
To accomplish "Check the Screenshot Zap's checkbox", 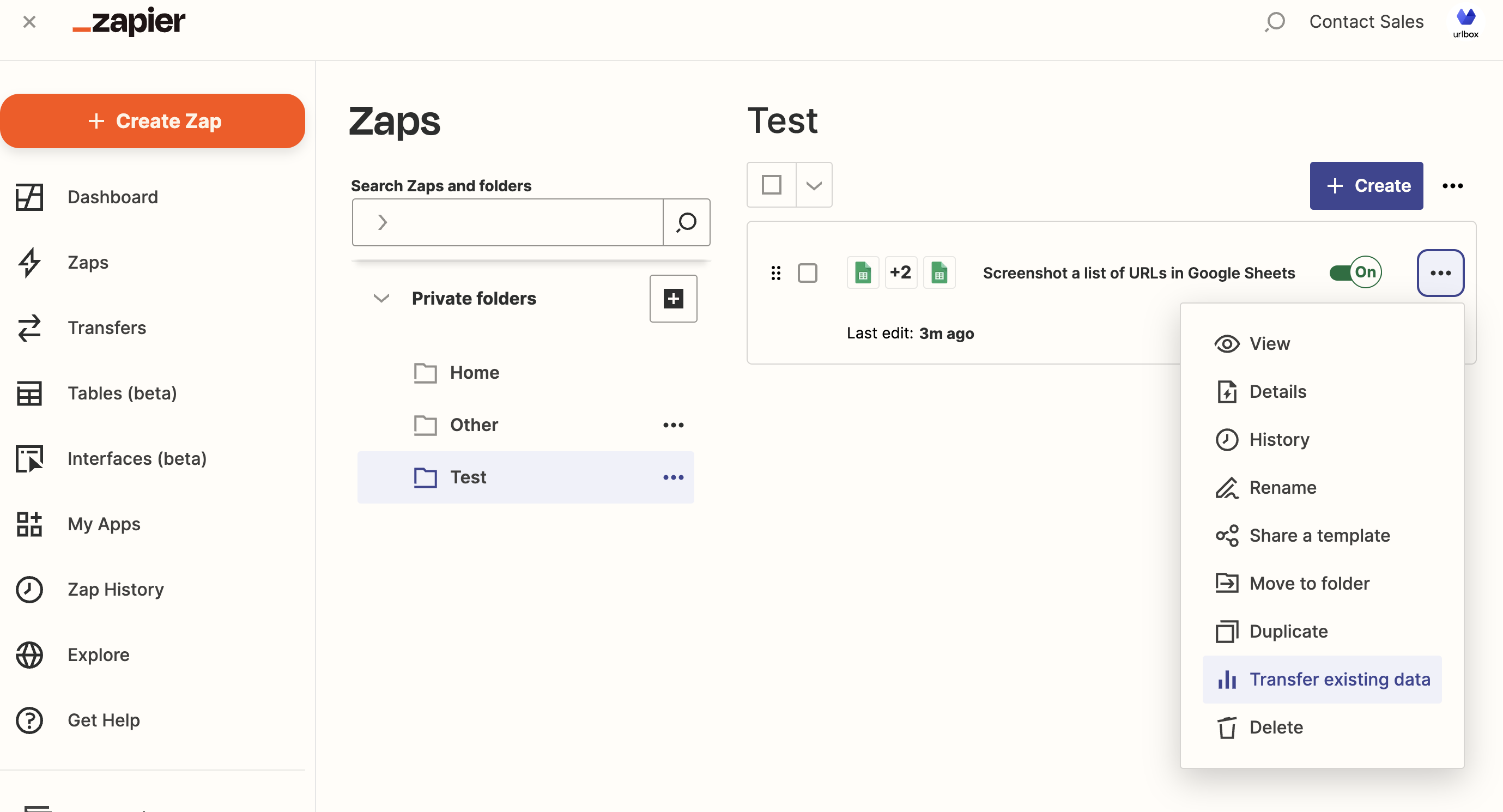I will (808, 272).
